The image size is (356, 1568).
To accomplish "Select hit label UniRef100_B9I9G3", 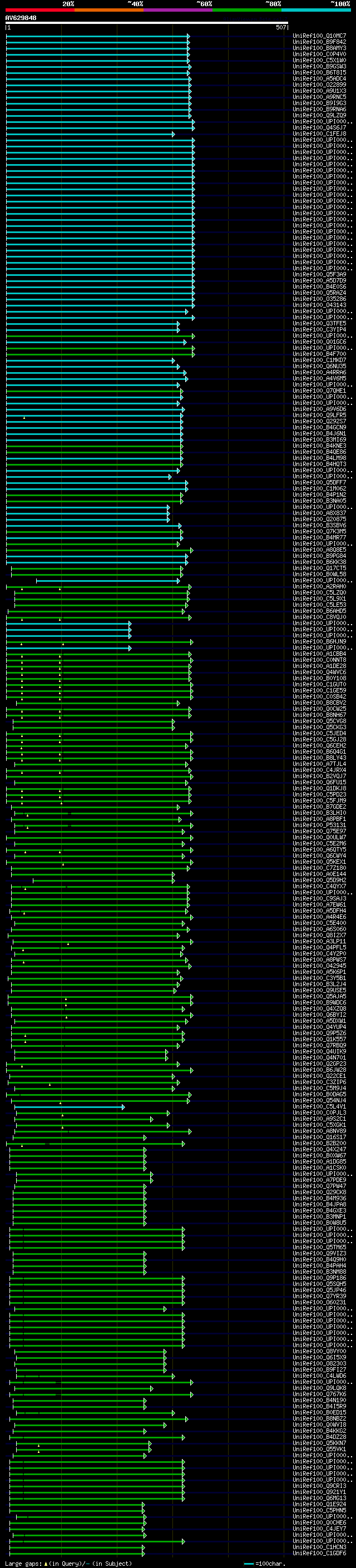I will [x=319, y=103].
